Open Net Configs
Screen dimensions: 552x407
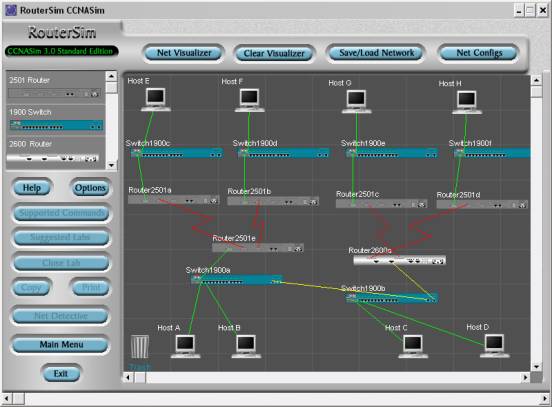(479, 53)
